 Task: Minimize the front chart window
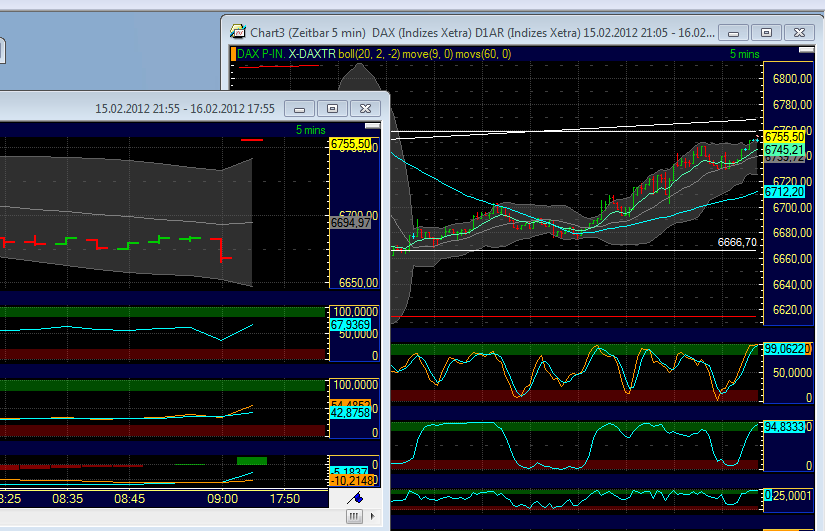[301, 108]
